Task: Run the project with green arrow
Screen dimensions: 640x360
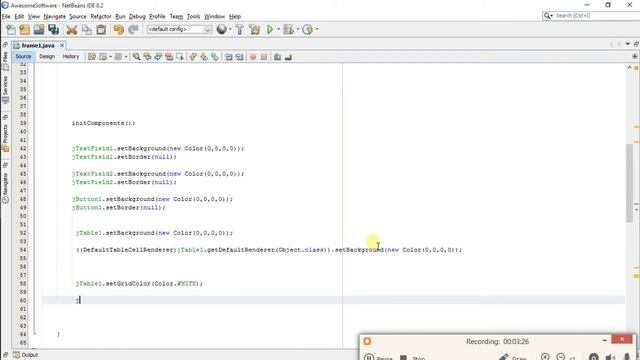Action: [270, 29]
